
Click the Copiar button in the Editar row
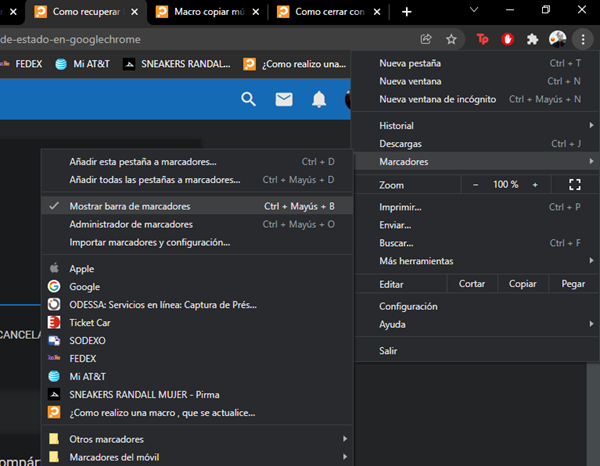[x=522, y=284]
